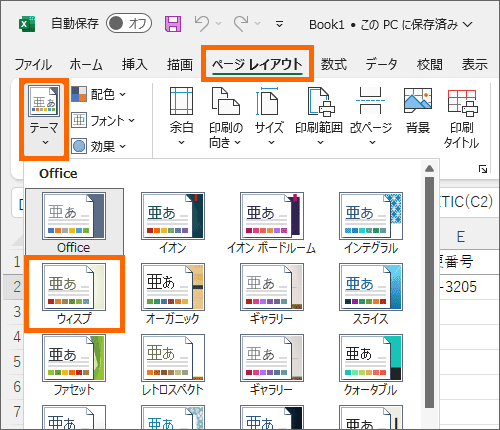Click the 背景 background button
The height and width of the screenshot is (430, 500).
click(418, 111)
